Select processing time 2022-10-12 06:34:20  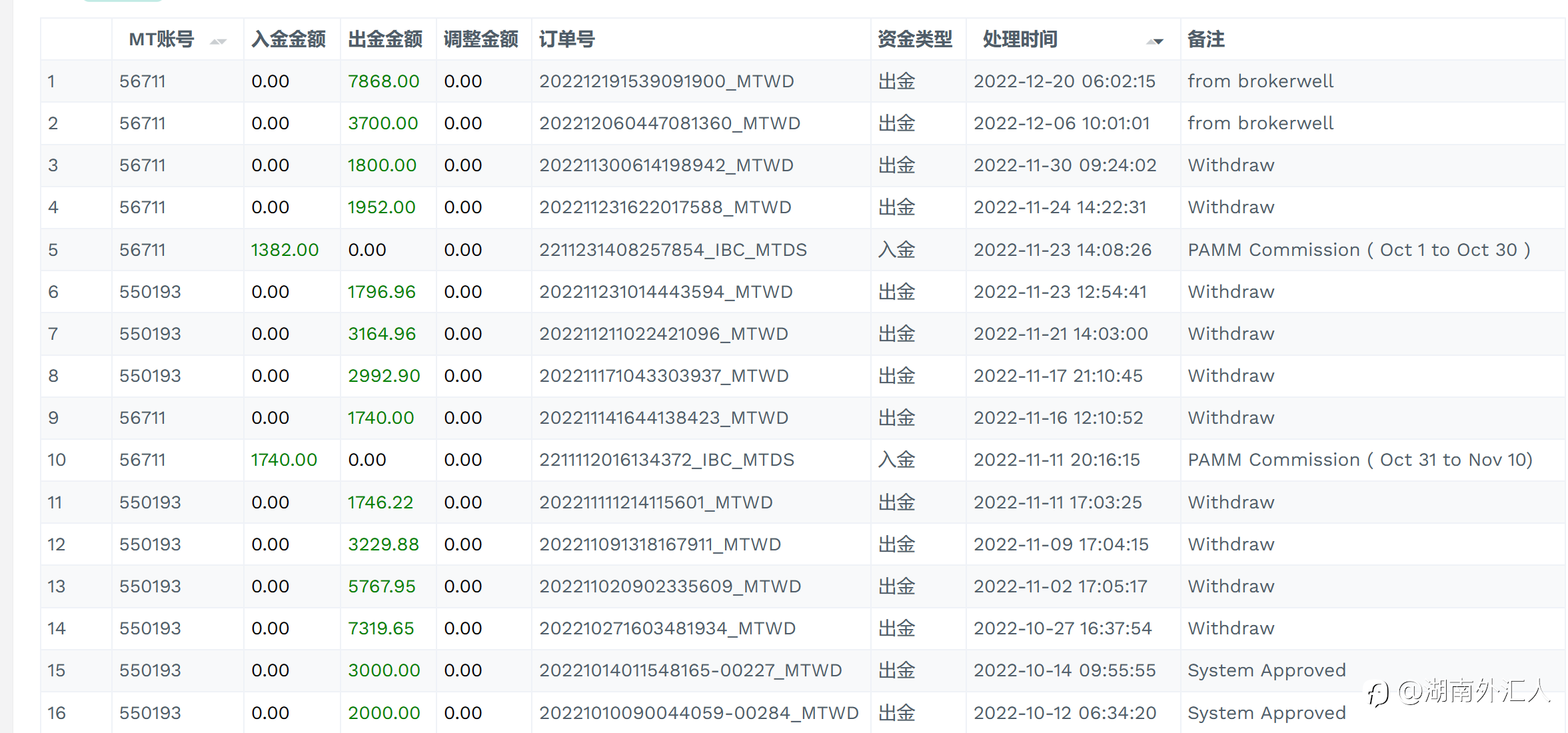point(1065,713)
